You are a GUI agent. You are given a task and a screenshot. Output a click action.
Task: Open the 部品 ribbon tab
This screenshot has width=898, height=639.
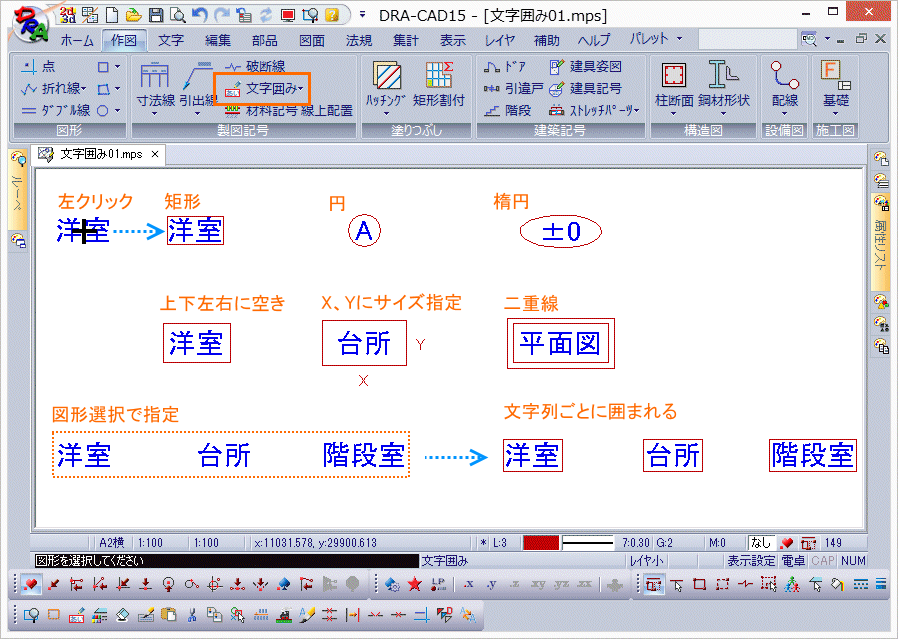click(265, 40)
